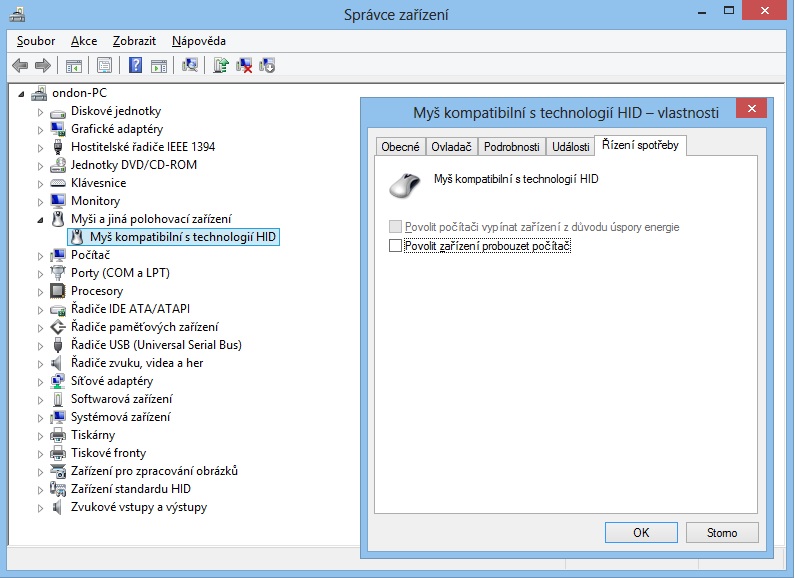Expand the Tiskové fronty node
The image size is (795, 578).
point(40,454)
